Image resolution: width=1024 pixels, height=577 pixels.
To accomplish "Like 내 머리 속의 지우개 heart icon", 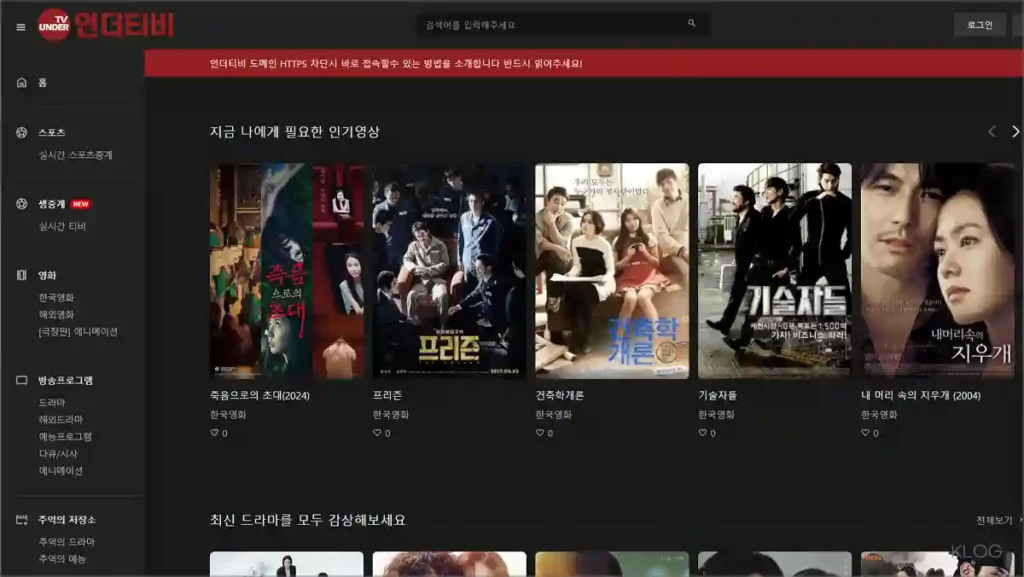I will click(x=865, y=432).
